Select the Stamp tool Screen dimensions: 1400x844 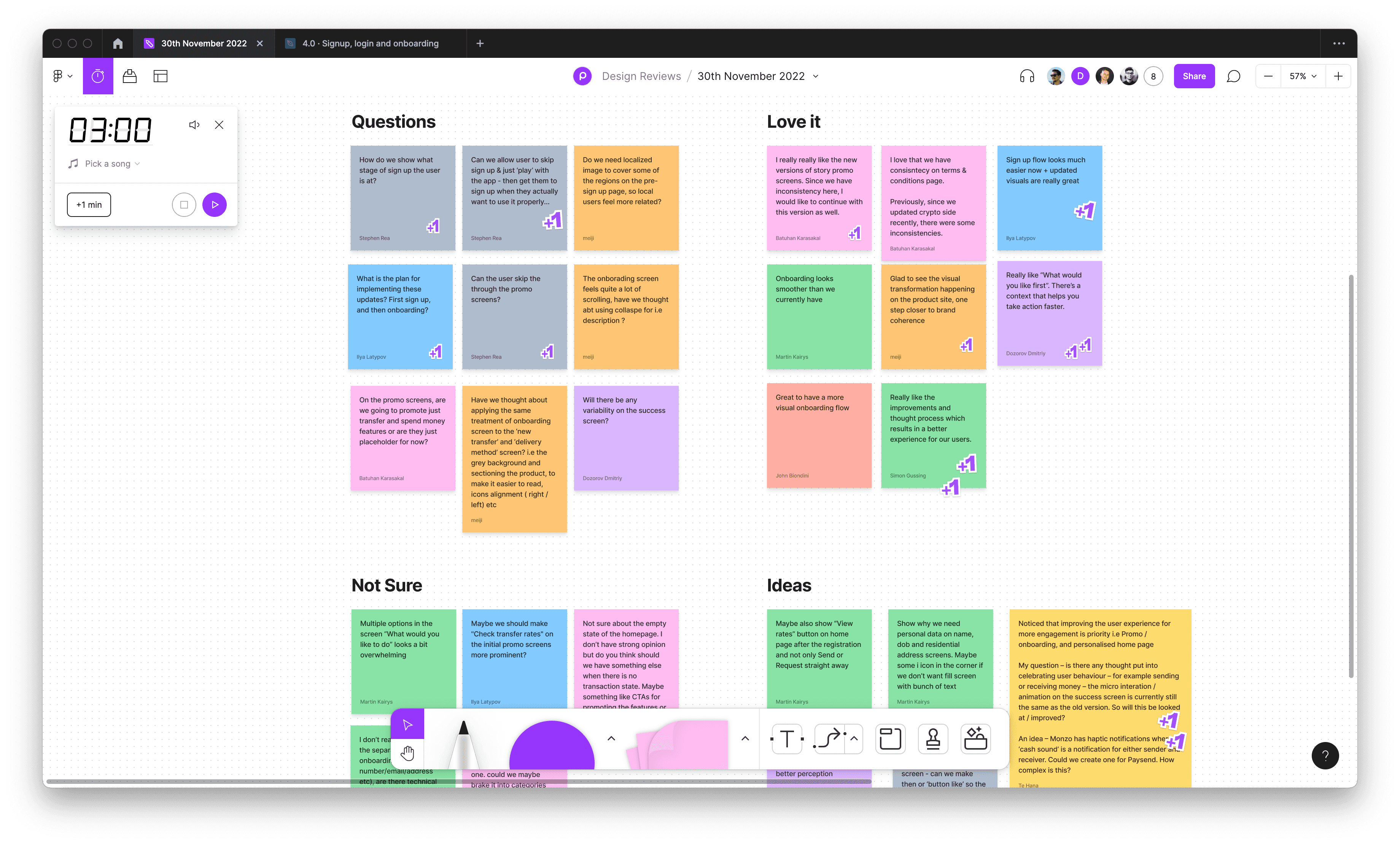click(933, 739)
